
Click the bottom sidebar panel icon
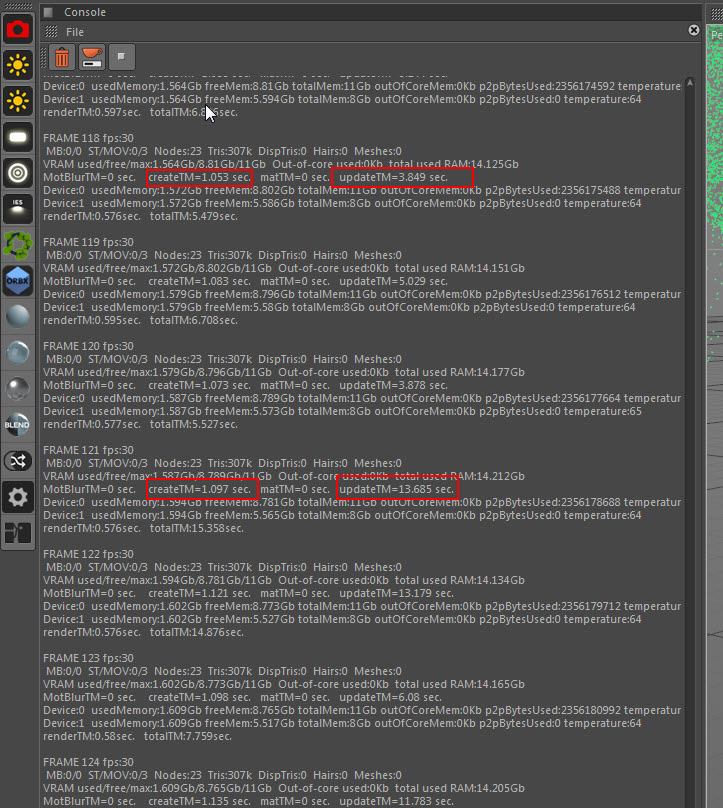(18, 533)
